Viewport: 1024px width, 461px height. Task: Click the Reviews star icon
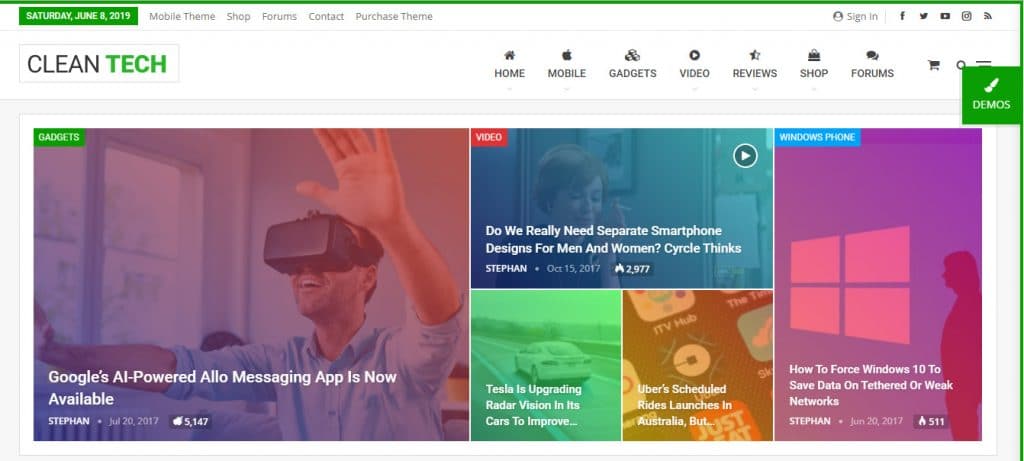click(755, 56)
